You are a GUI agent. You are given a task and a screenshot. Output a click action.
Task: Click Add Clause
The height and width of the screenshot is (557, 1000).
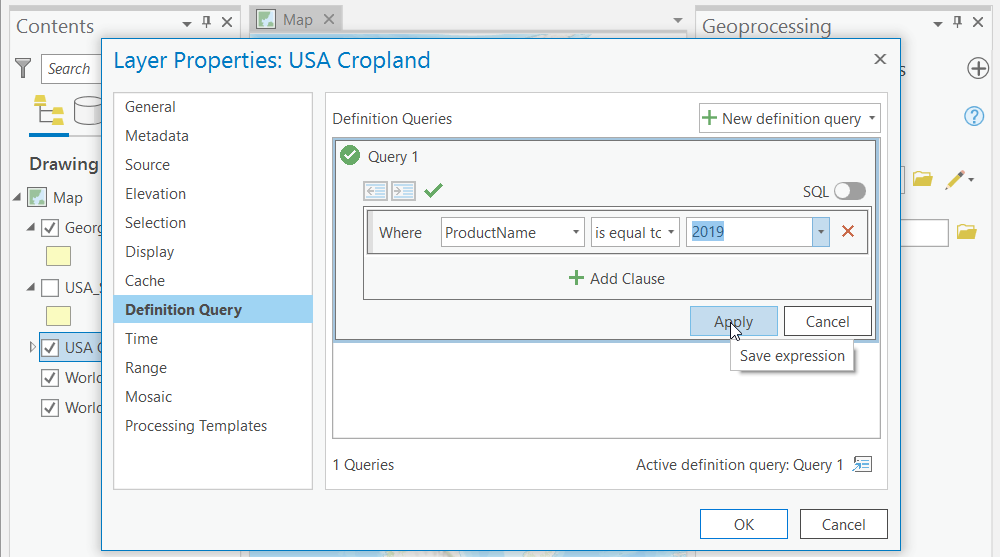[617, 278]
